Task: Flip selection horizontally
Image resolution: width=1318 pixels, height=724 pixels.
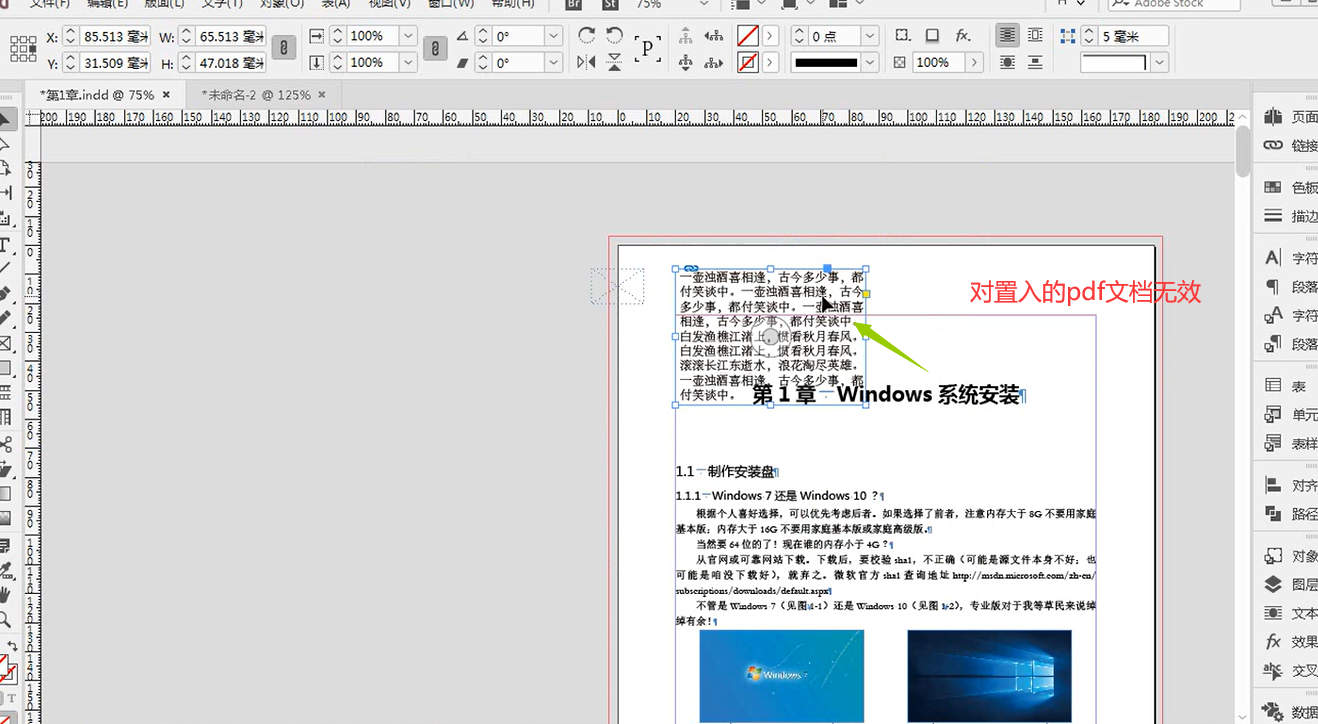Action: [587, 62]
